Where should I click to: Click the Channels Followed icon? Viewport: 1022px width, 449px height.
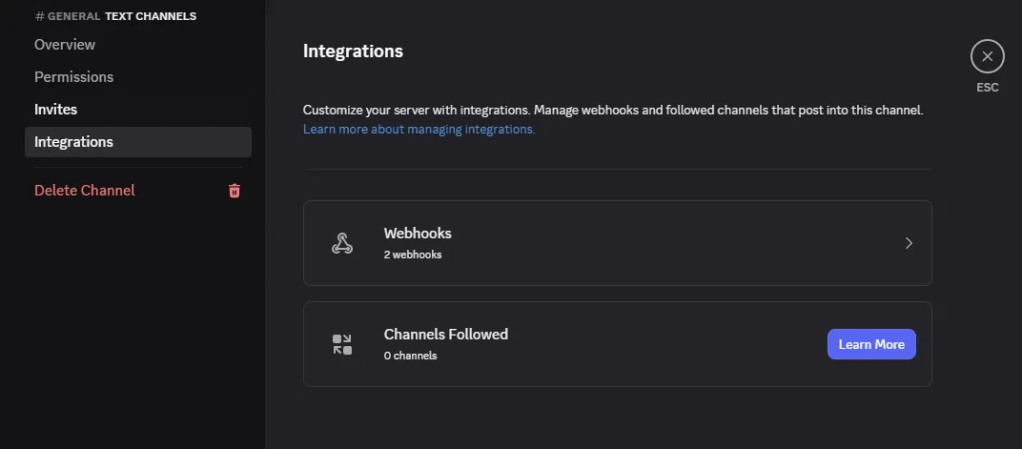pos(342,344)
